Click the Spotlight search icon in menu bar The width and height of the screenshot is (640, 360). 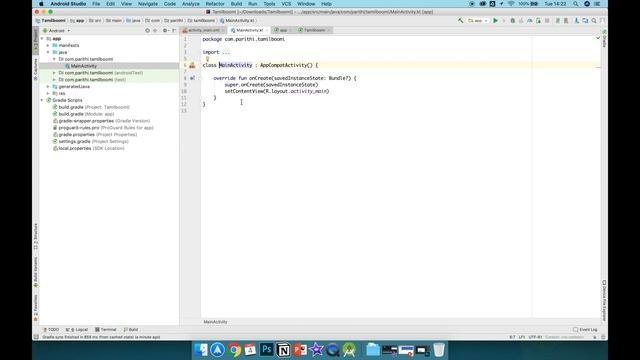point(576,4)
